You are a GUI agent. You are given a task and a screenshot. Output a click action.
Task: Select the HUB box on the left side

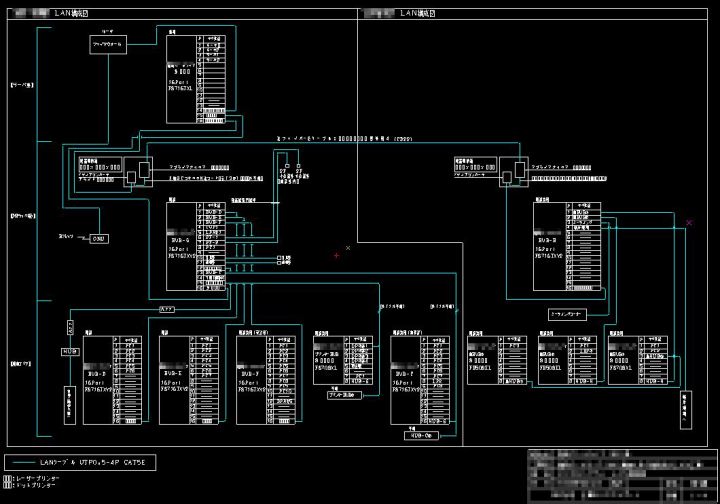70,352
